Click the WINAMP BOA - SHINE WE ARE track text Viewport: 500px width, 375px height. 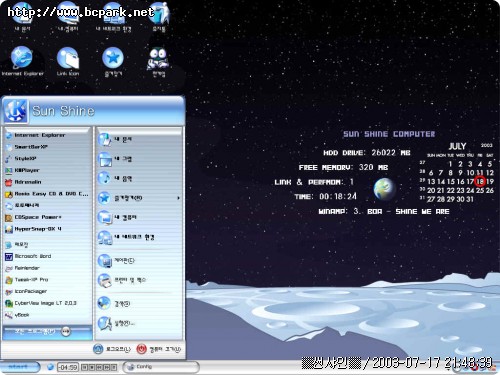click(384, 212)
